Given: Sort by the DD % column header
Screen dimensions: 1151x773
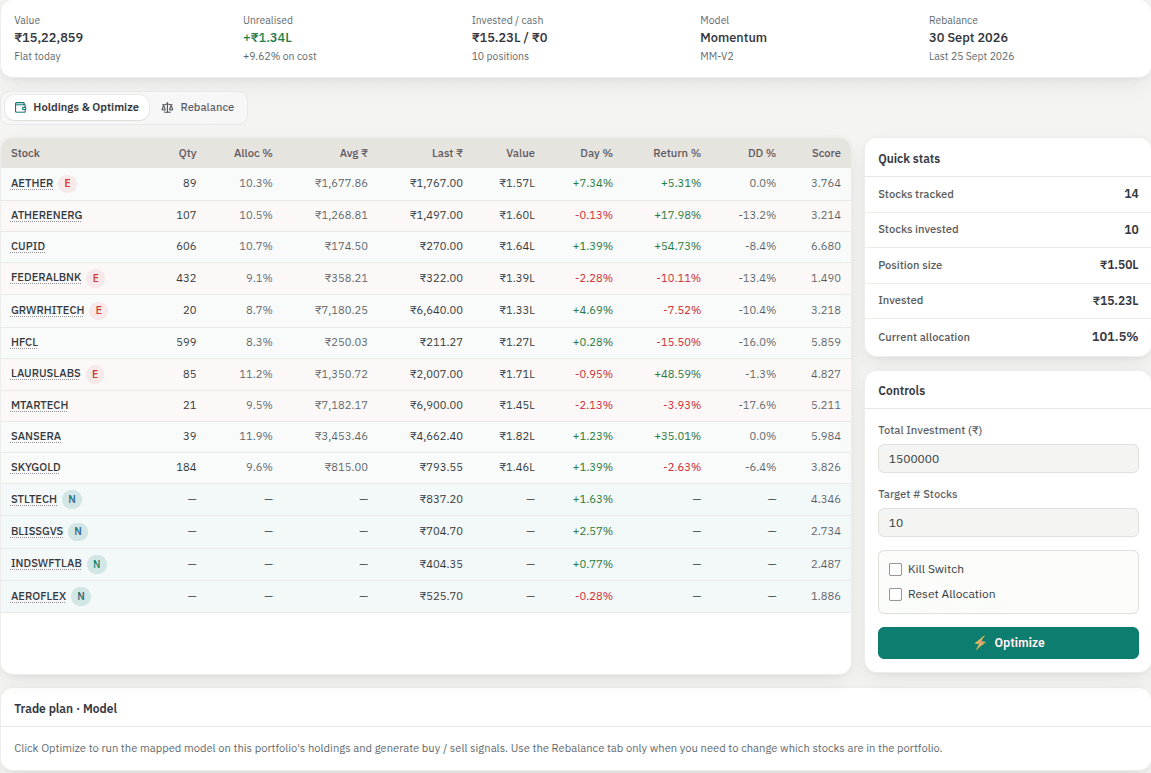Looking at the screenshot, I should (x=762, y=153).
